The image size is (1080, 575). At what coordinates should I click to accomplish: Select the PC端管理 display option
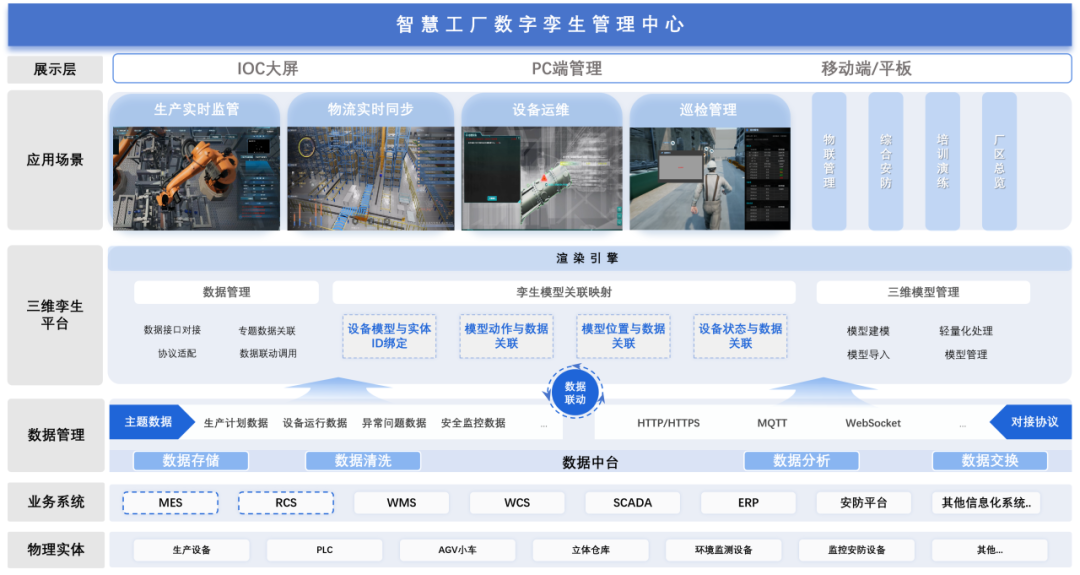[566, 69]
